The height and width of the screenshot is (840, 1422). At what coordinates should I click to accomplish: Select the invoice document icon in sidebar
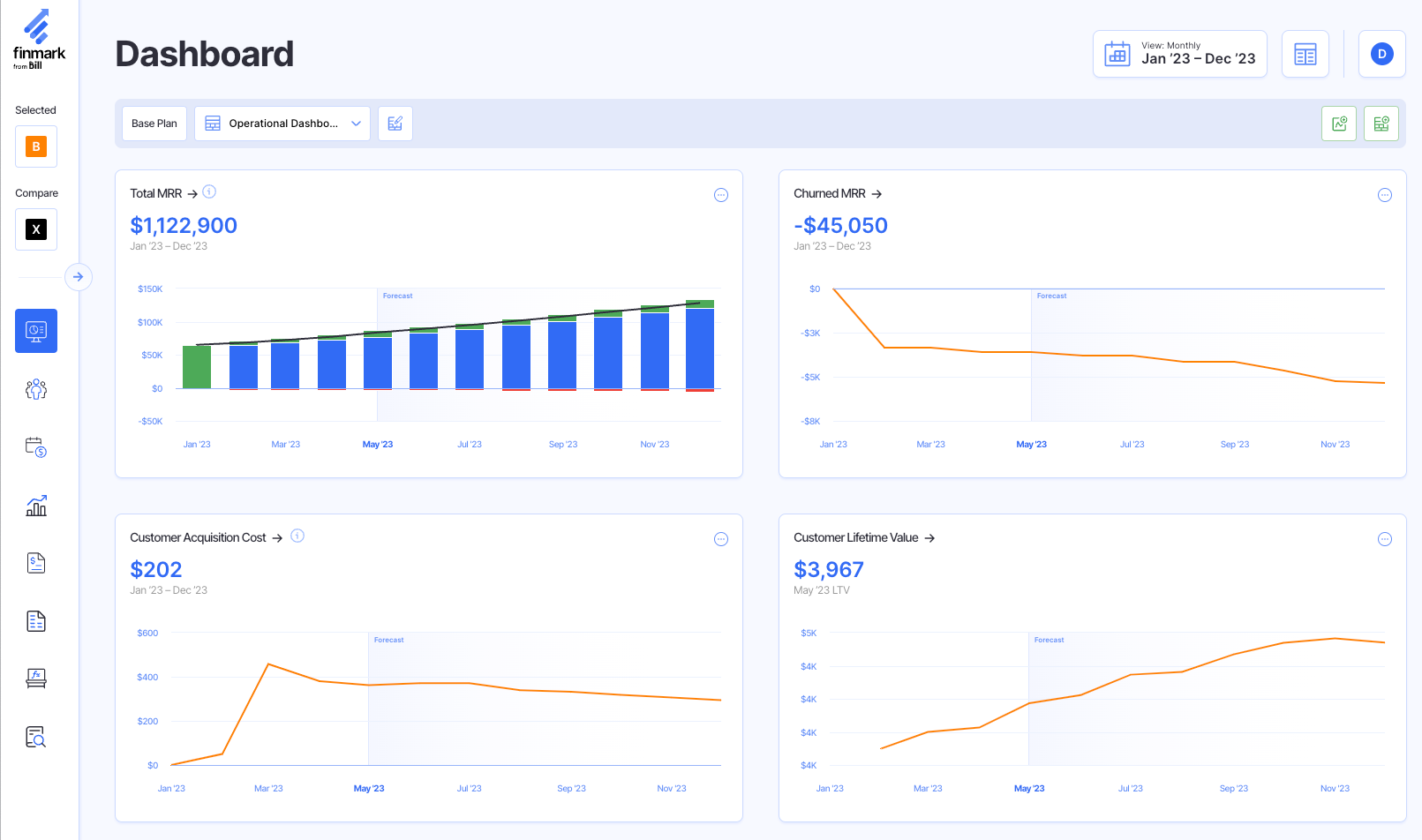pyautogui.click(x=35, y=563)
